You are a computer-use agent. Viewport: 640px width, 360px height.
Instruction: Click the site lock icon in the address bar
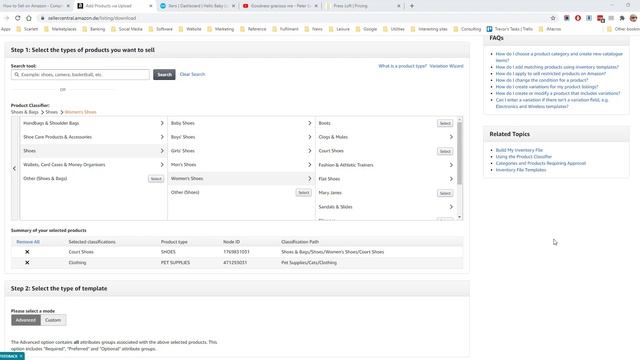coord(42,18)
